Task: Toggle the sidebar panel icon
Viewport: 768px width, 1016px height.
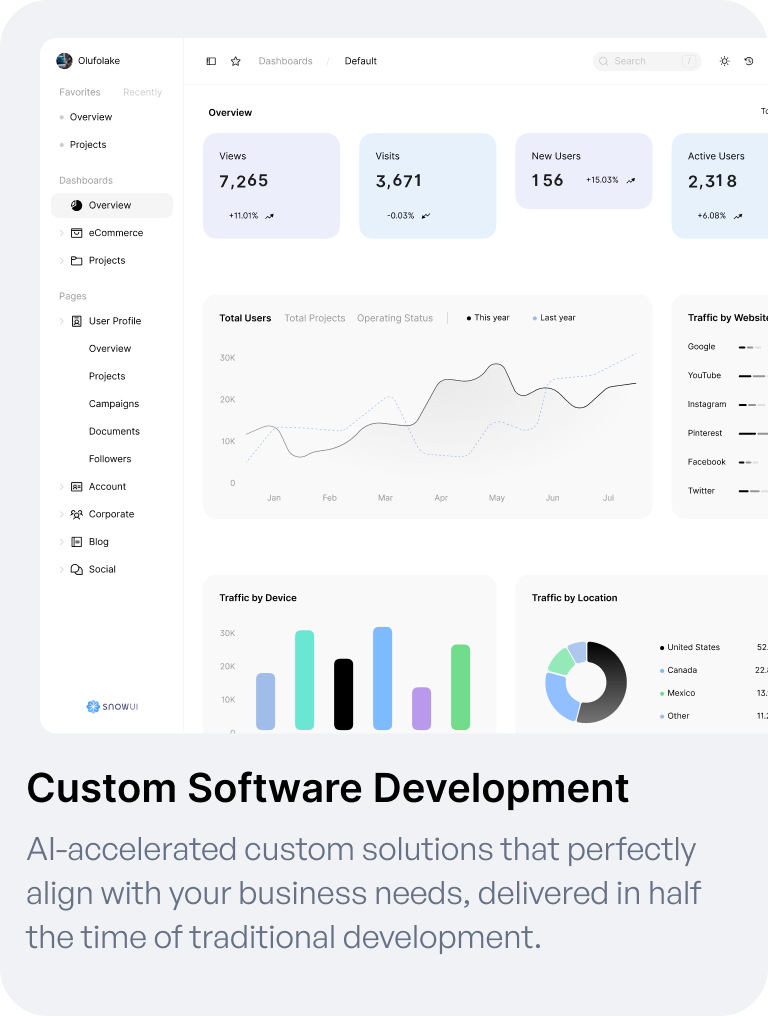Action: [x=211, y=61]
